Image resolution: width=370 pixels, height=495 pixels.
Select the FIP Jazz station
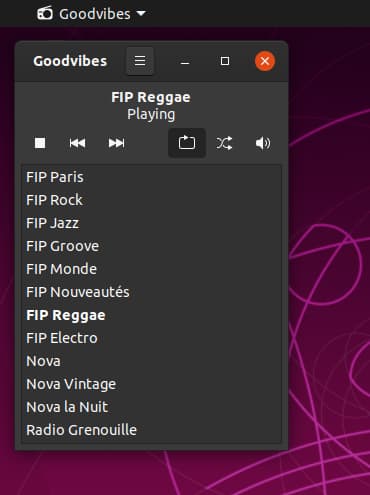[x=151, y=223]
